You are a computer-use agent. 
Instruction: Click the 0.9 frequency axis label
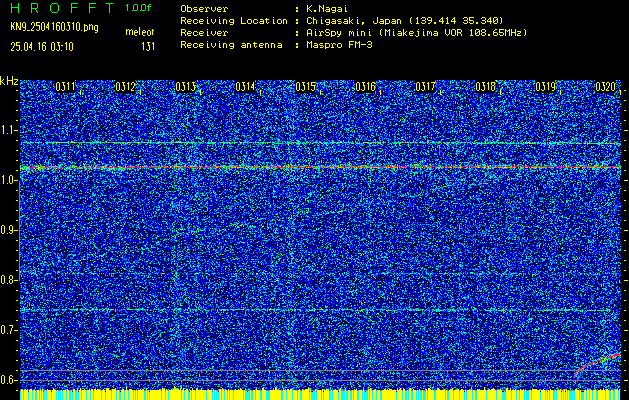tap(8, 230)
